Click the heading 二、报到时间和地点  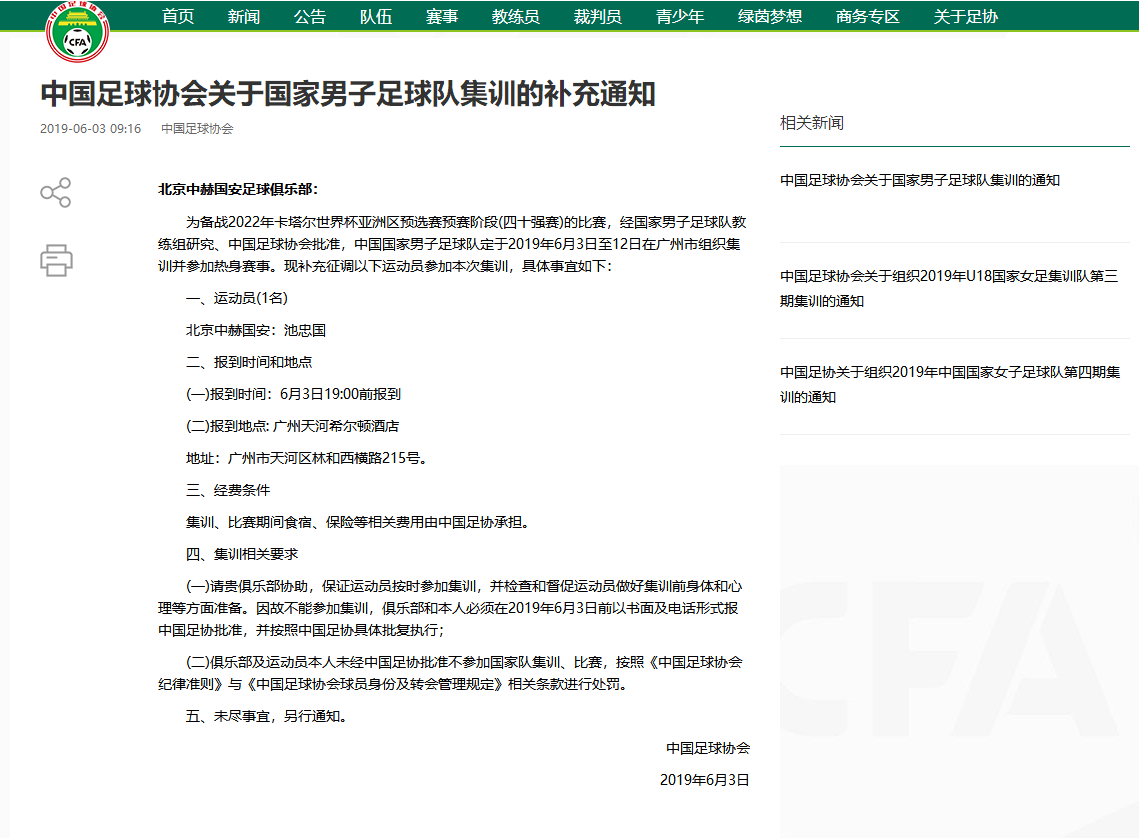click(x=249, y=362)
